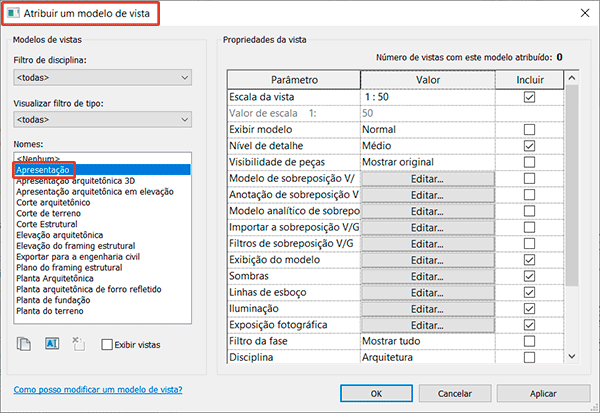Open Visualizar filtro de tipo dropdown
This screenshot has width=600, height=413.
click(x=103, y=120)
